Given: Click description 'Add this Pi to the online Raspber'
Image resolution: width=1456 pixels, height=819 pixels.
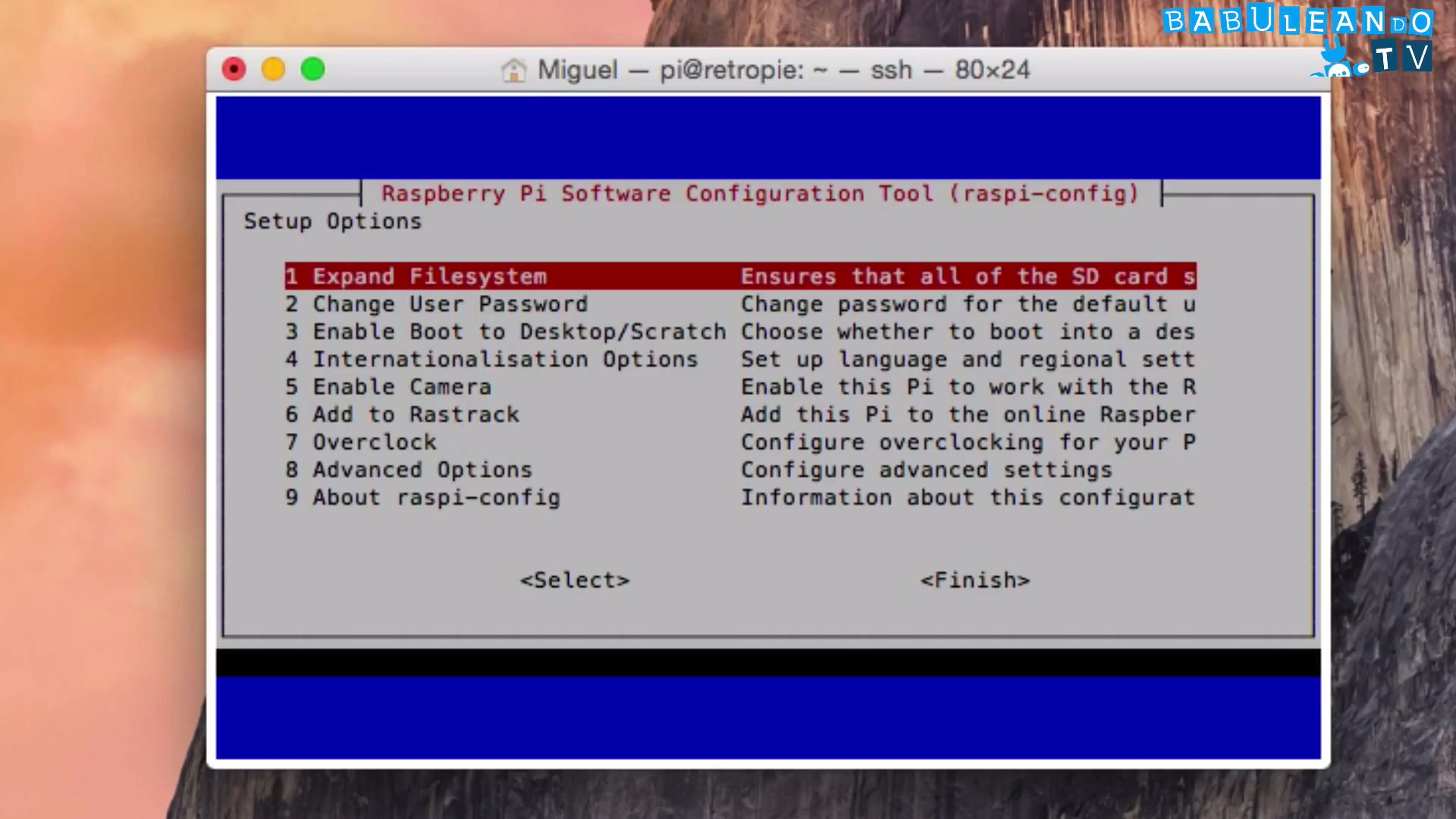Looking at the screenshot, I should 968,415.
